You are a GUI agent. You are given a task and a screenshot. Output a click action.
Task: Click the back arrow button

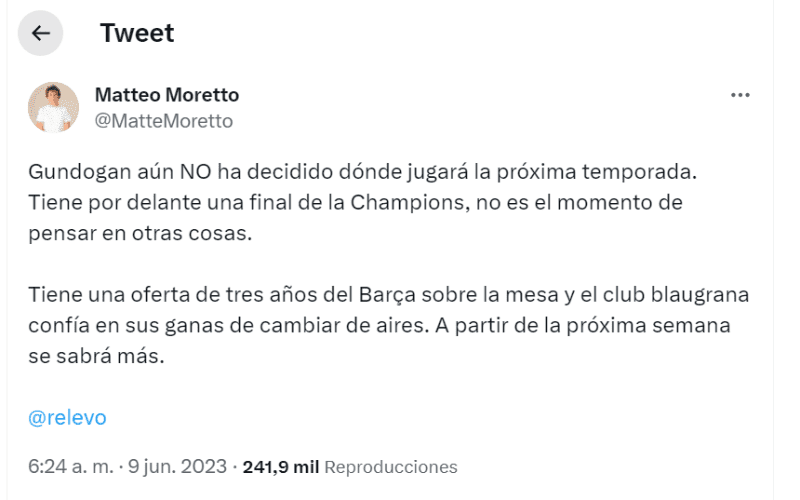pos(41,33)
